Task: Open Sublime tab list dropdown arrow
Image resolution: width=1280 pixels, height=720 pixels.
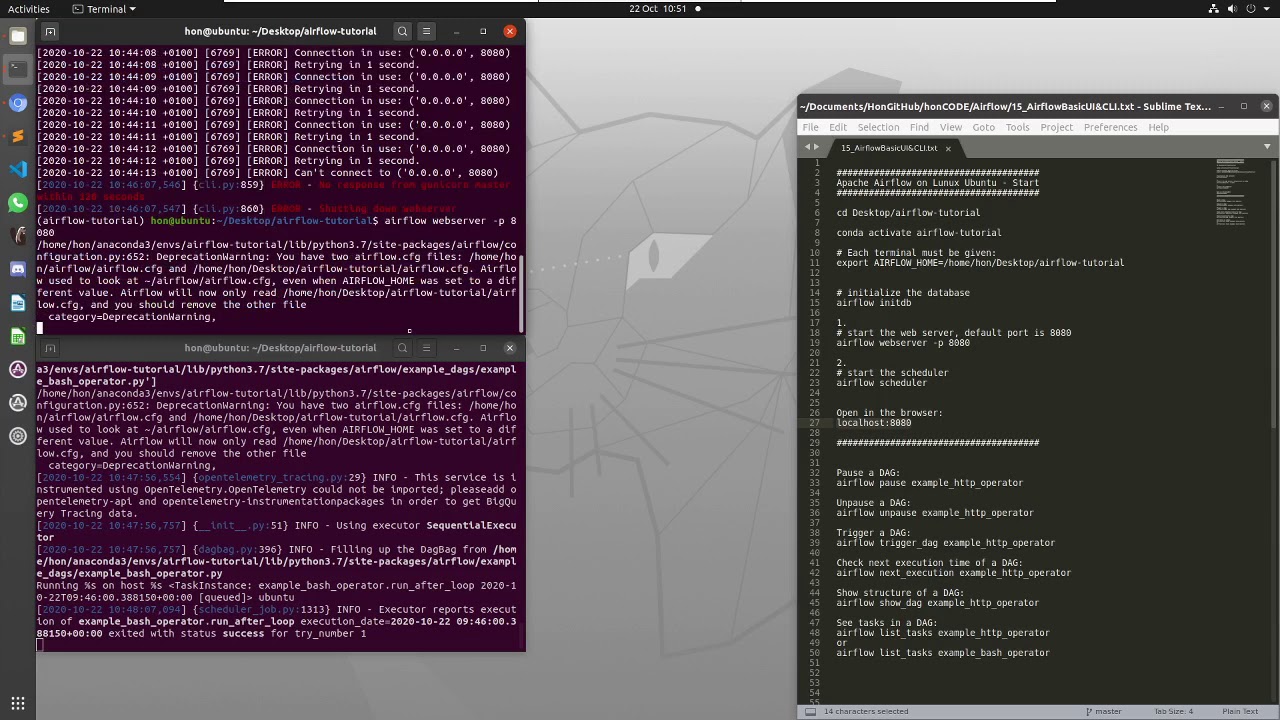Action: (x=1267, y=147)
